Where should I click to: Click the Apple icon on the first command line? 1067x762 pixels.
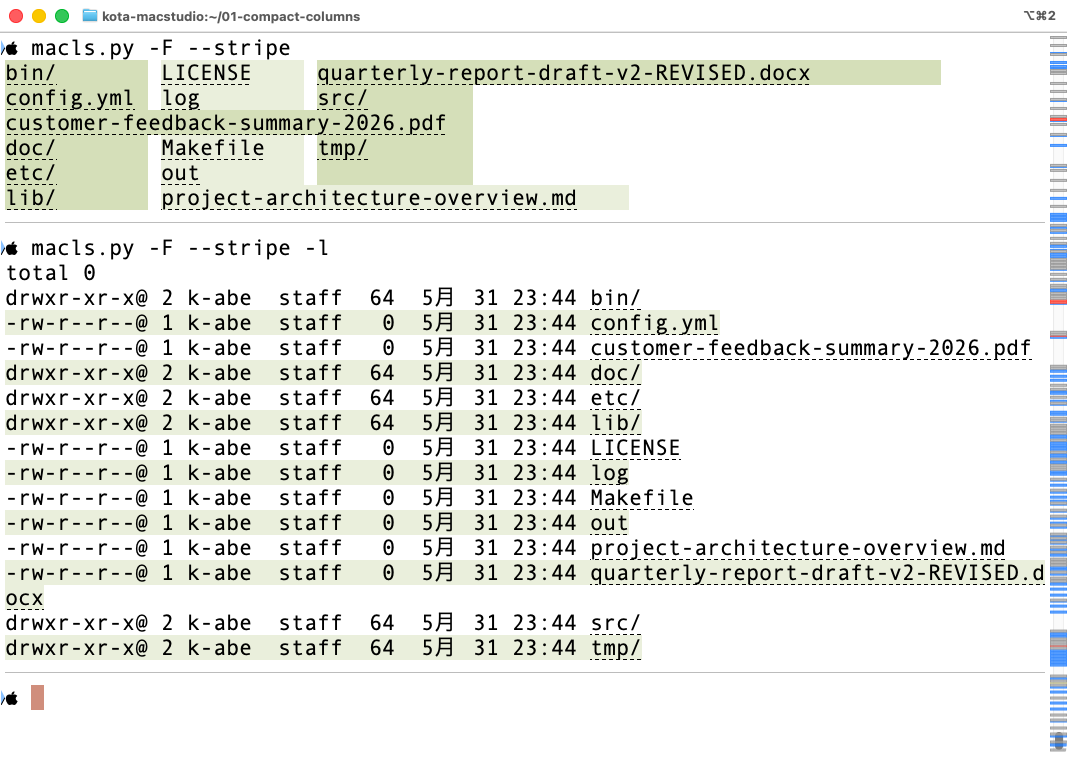pos(12,48)
